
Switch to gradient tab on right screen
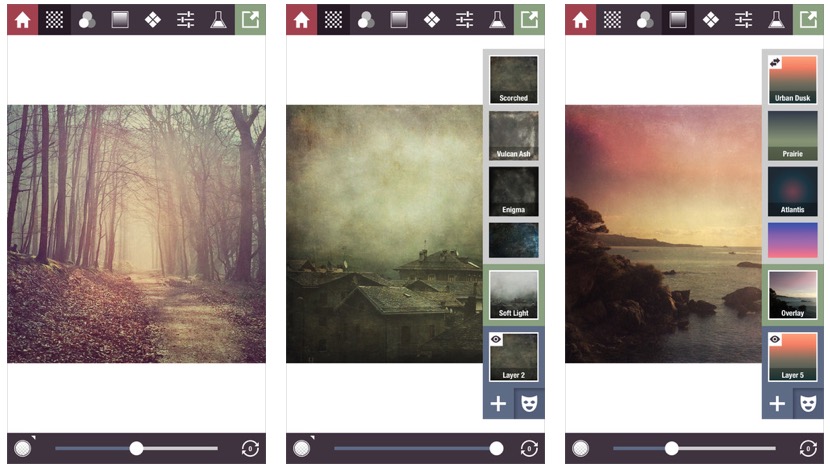(678, 19)
